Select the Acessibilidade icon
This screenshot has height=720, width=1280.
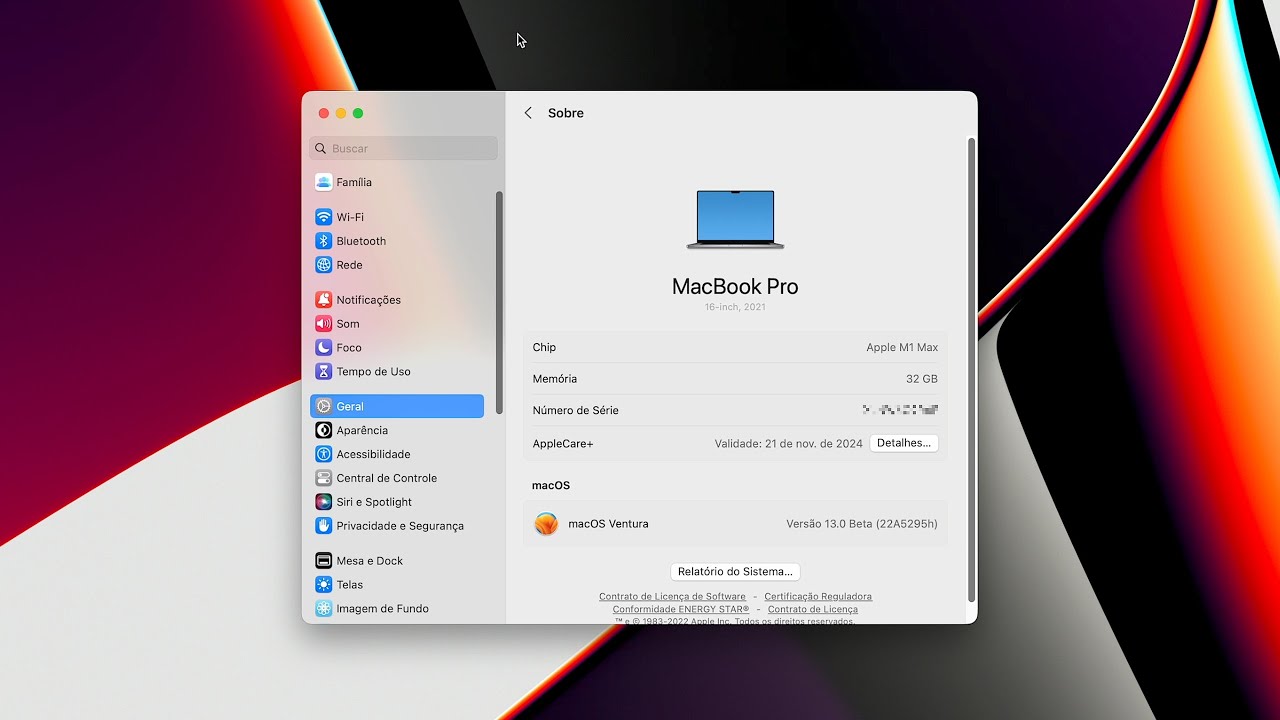pos(323,454)
